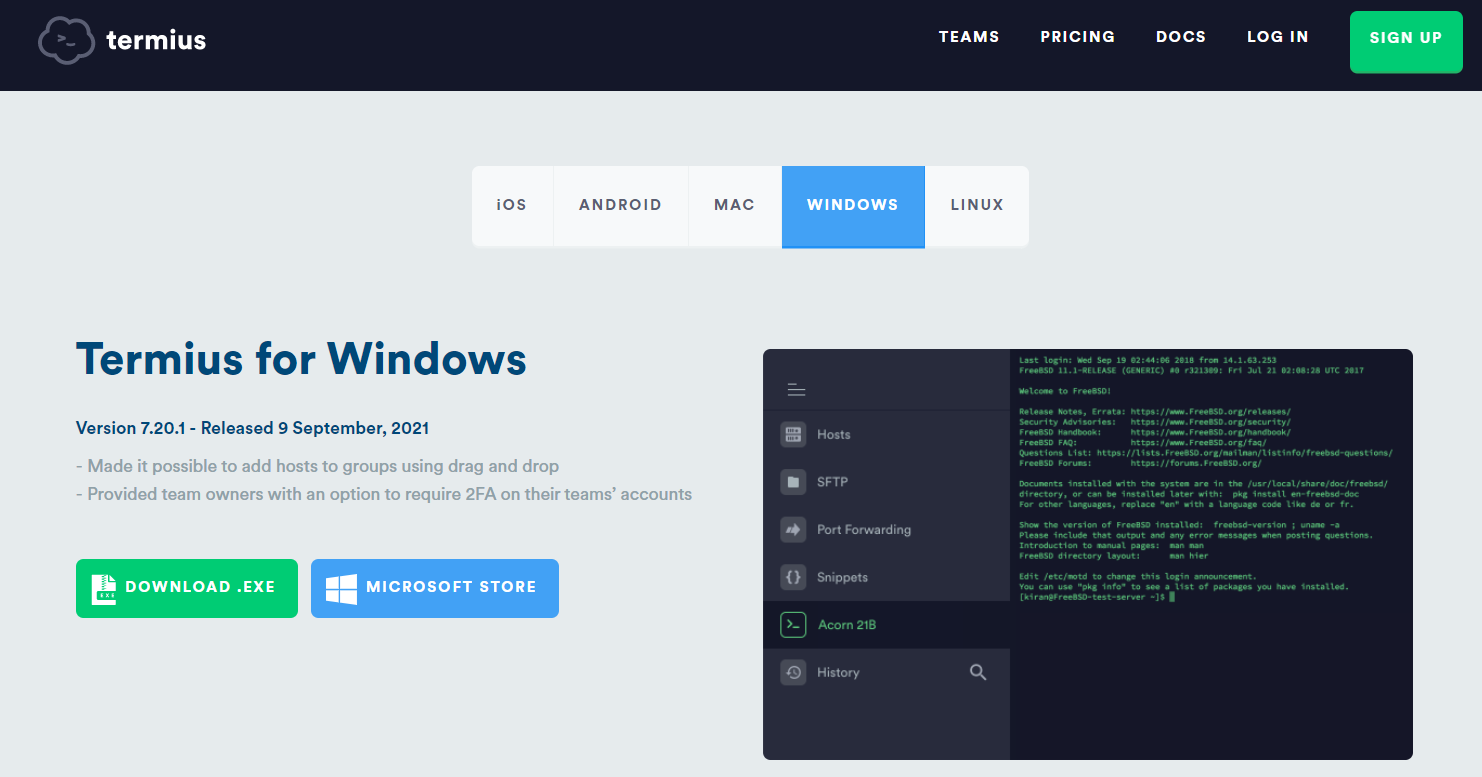The image size is (1482, 777).
Task: Click the Termius for Windows heading
Action: [301, 358]
